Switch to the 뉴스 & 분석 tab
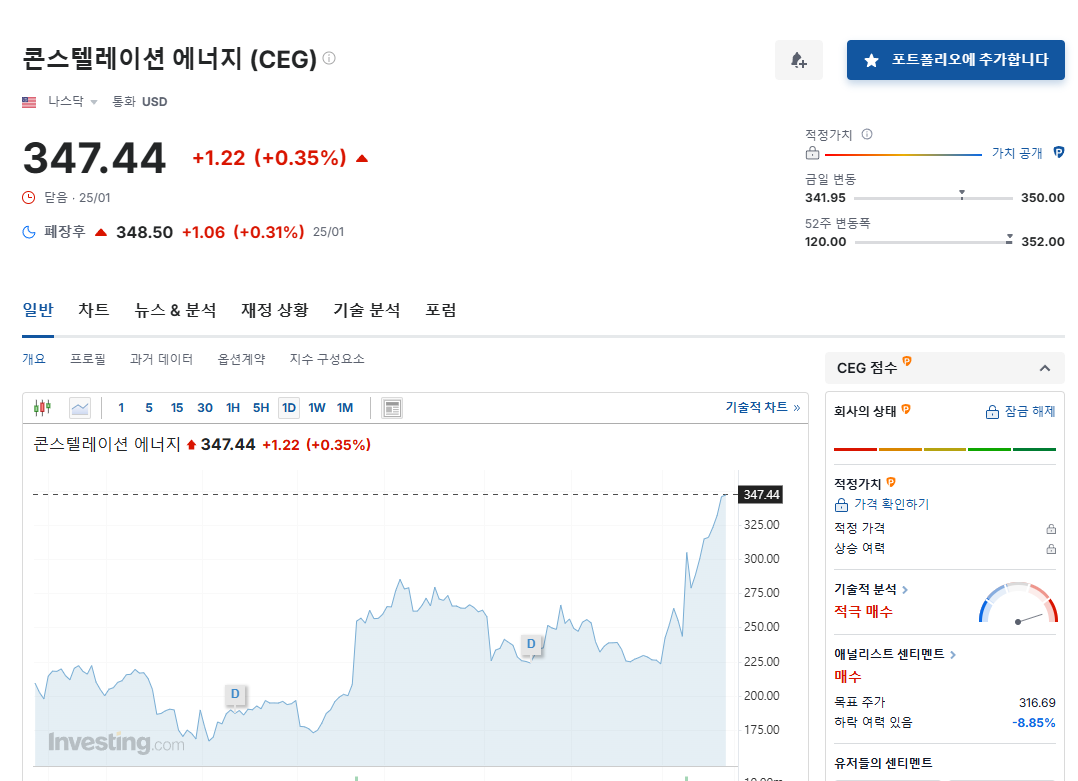 [x=175, y=310]
